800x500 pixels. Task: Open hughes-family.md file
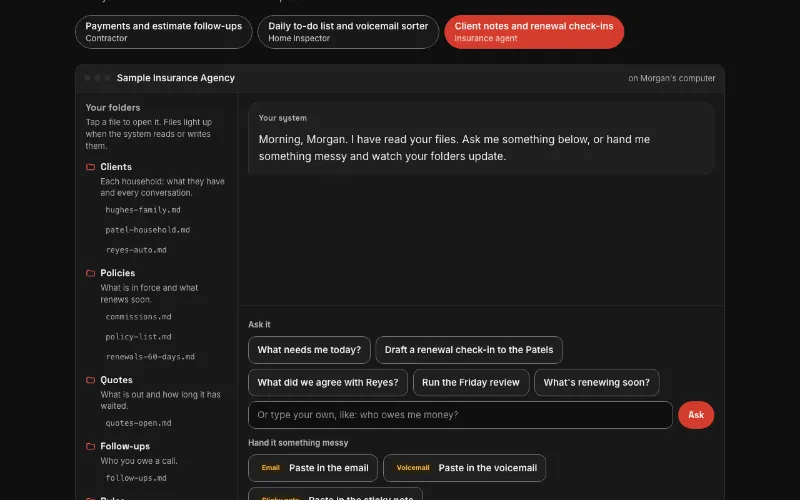tap(143, 210)
